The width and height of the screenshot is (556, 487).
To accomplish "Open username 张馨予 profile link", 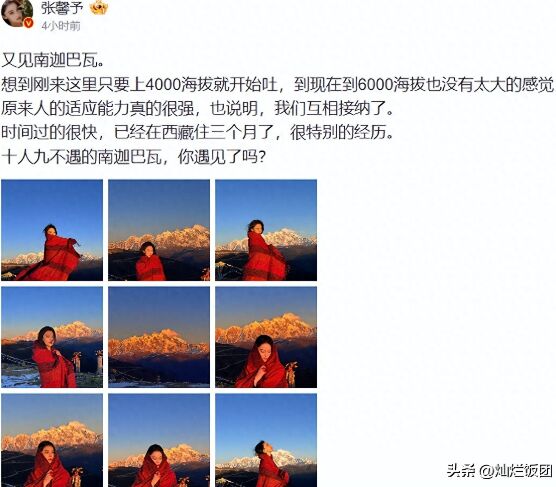I will point(62,7).
